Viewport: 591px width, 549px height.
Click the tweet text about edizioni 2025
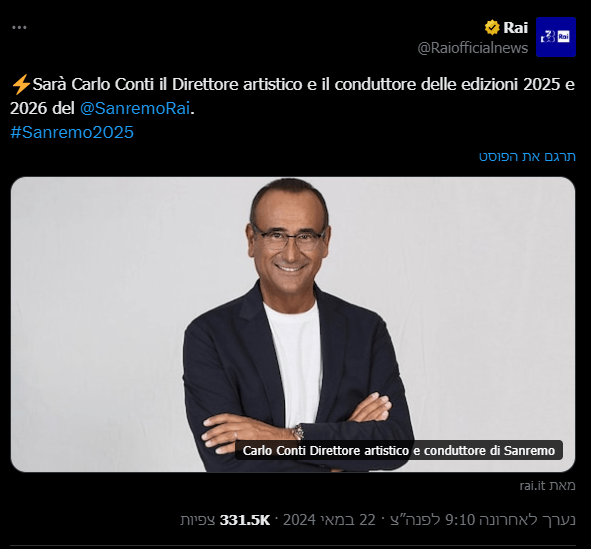click(x=292, y=96)
